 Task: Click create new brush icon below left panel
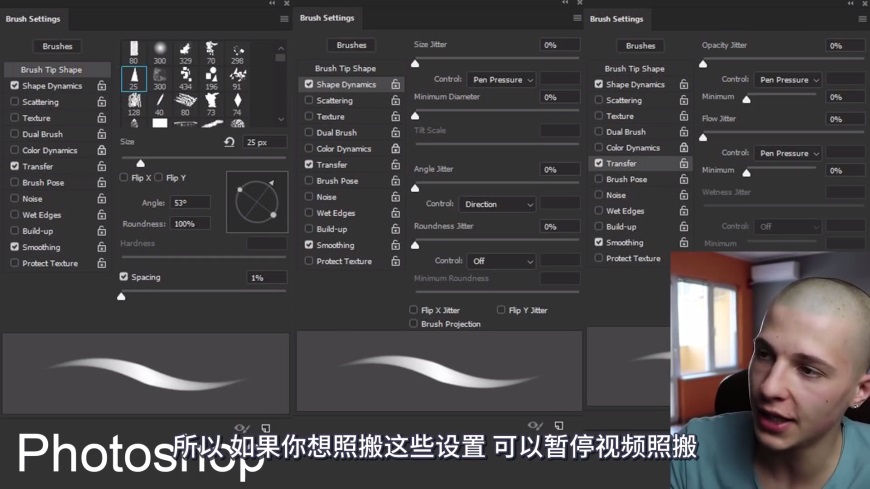pos(266,428)
